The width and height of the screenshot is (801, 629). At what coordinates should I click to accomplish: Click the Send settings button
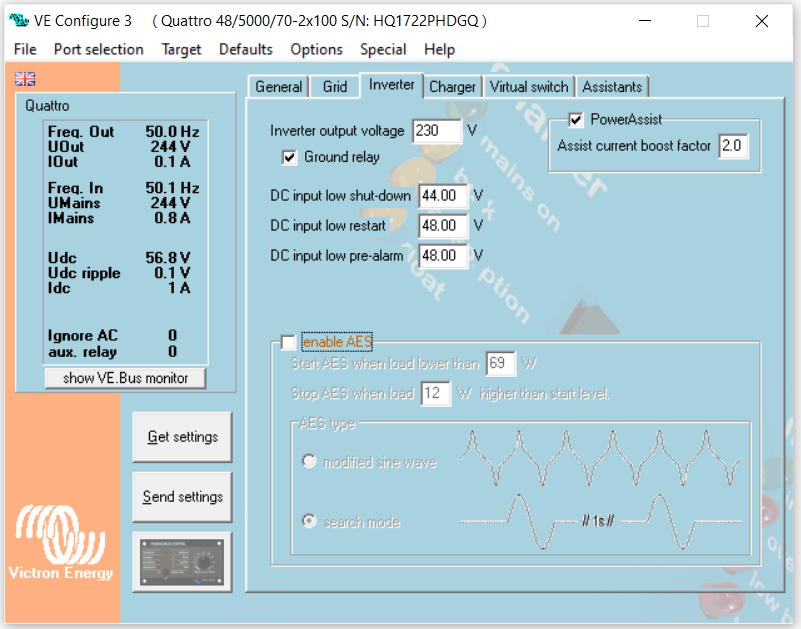pos(182,497)
